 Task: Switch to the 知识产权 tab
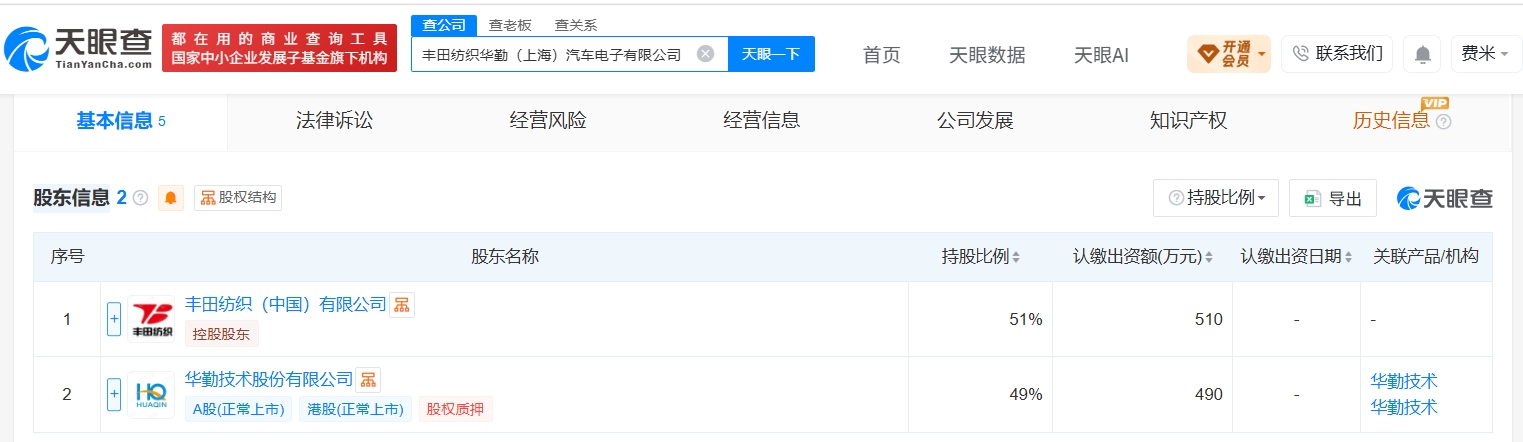[x=1188, y=121]
